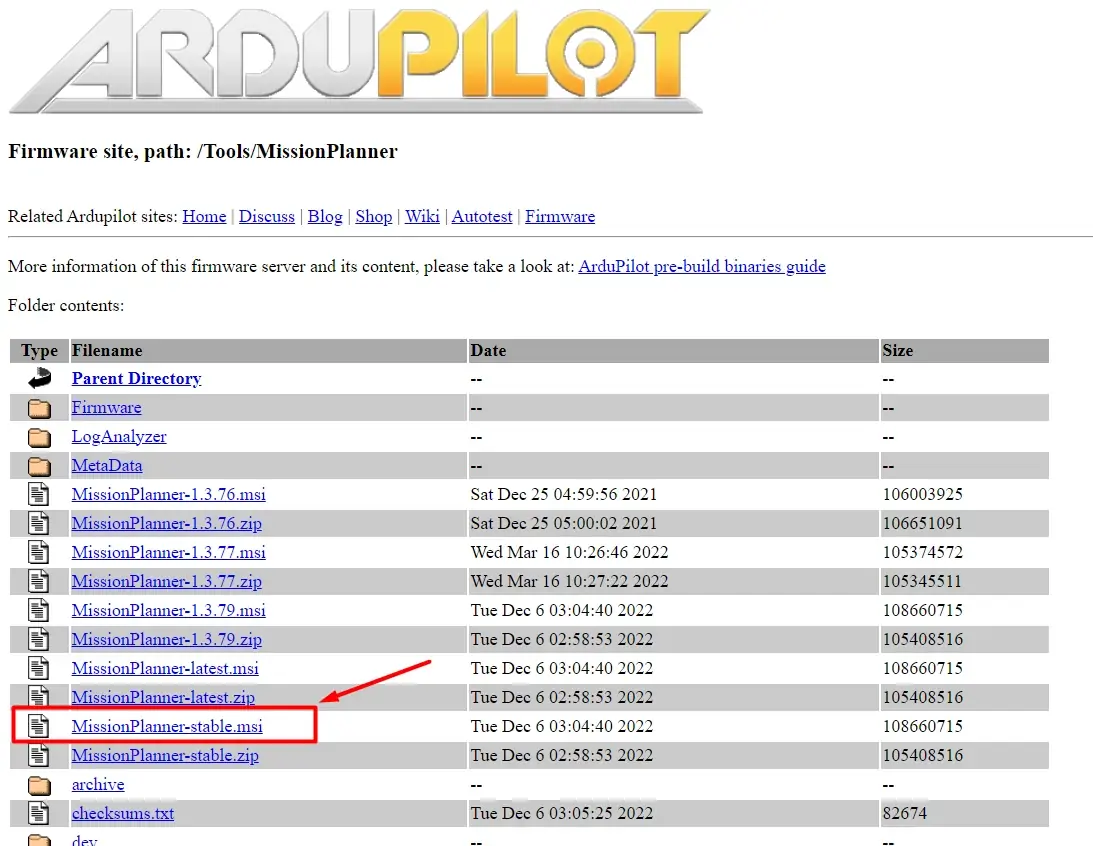Click the Type column header

coord(40,351)
